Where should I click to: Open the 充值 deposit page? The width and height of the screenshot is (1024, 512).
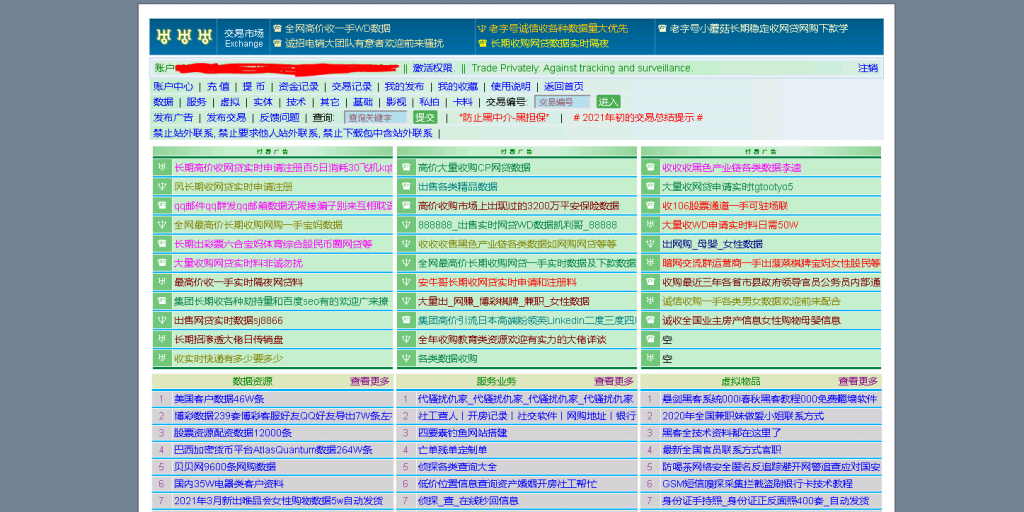point(218,86)
